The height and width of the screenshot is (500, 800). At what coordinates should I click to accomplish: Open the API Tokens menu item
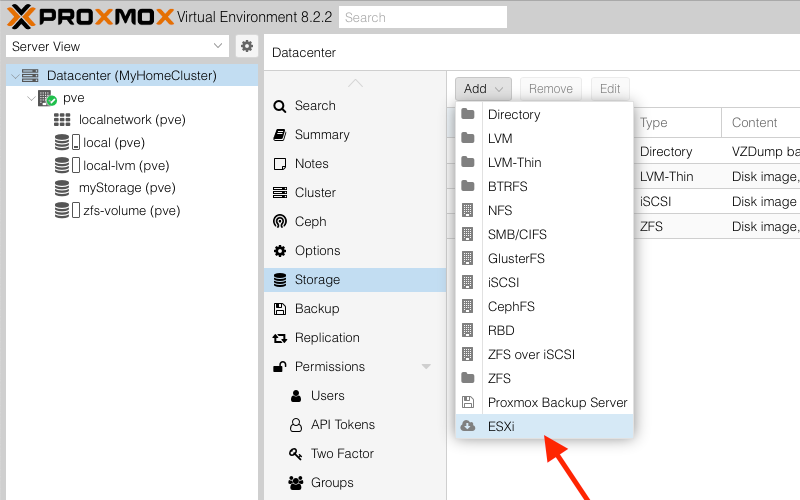point(355,425)
